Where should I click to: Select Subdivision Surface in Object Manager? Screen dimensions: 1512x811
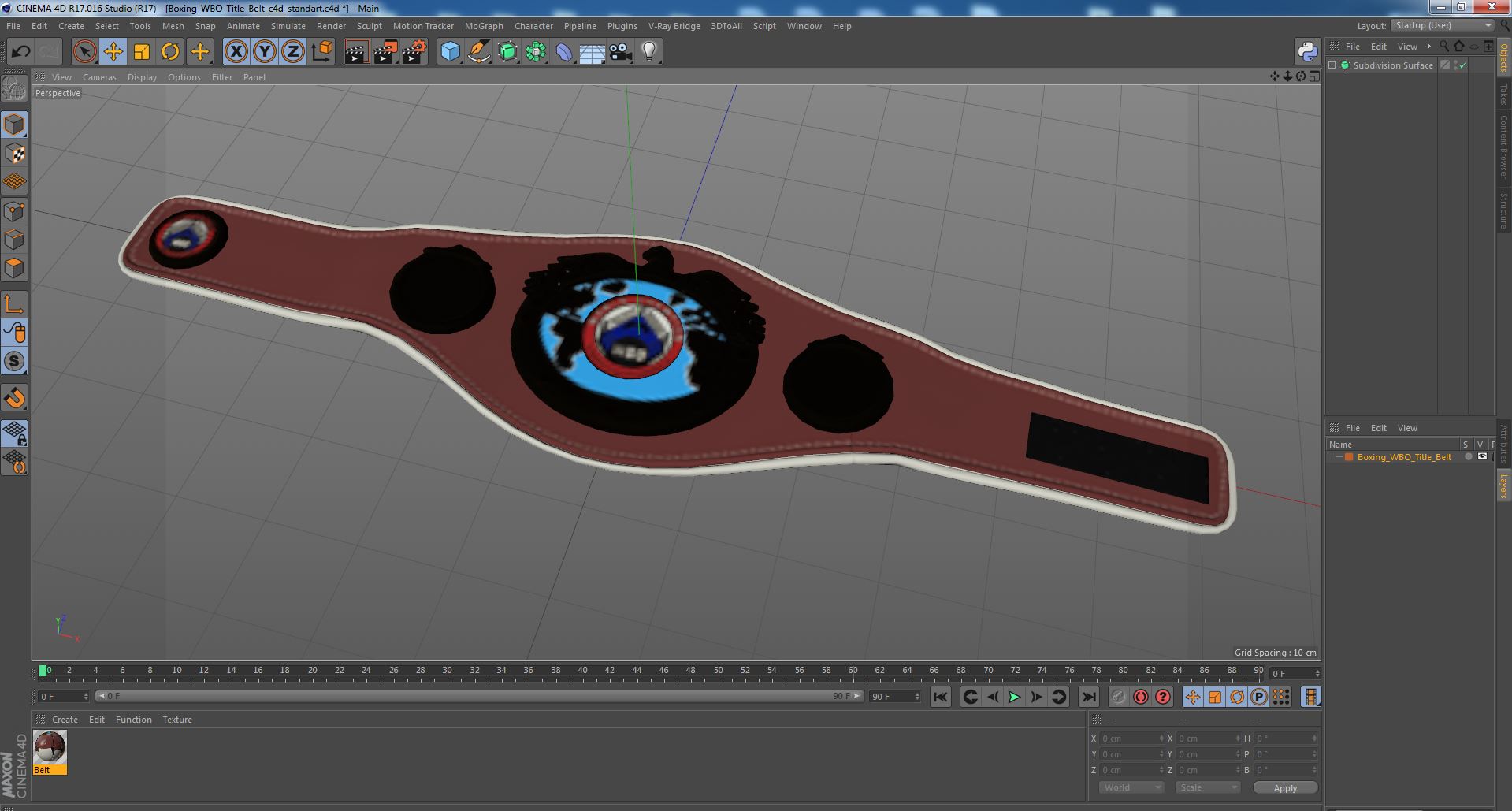(1392, 65)
